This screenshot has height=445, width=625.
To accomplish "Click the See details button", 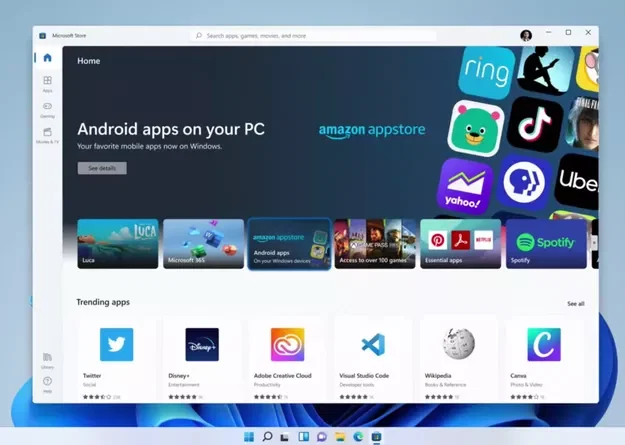I will tap(102, 168).
